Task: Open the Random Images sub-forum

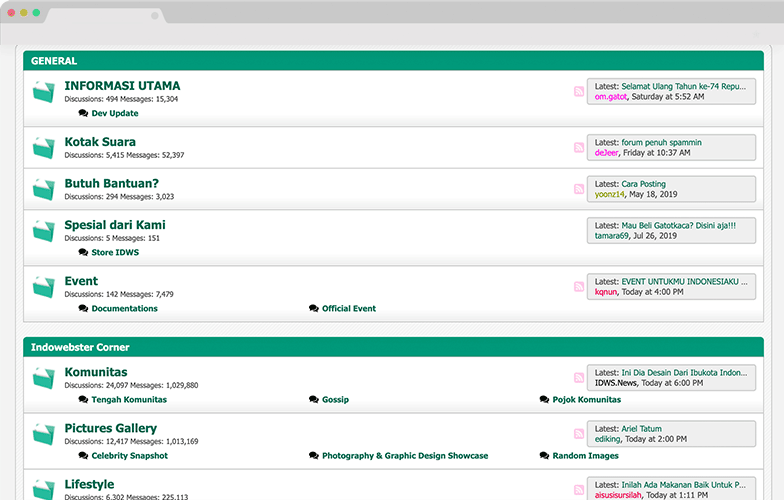Action: click(585, 456)
